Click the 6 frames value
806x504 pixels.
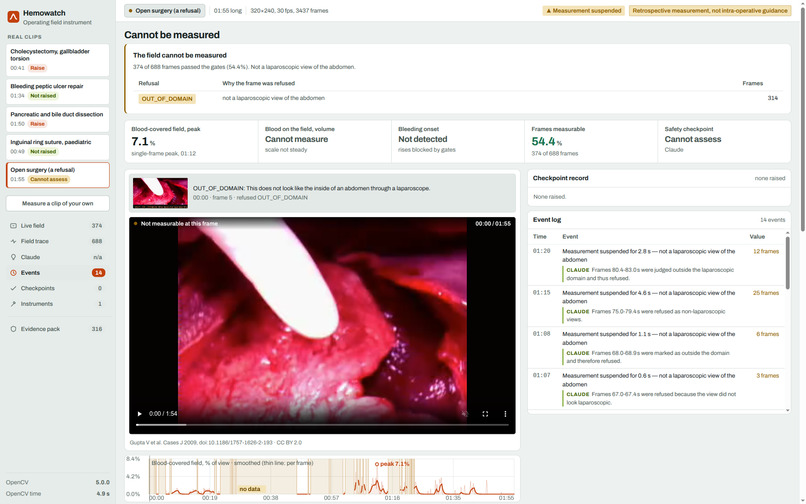767,334
